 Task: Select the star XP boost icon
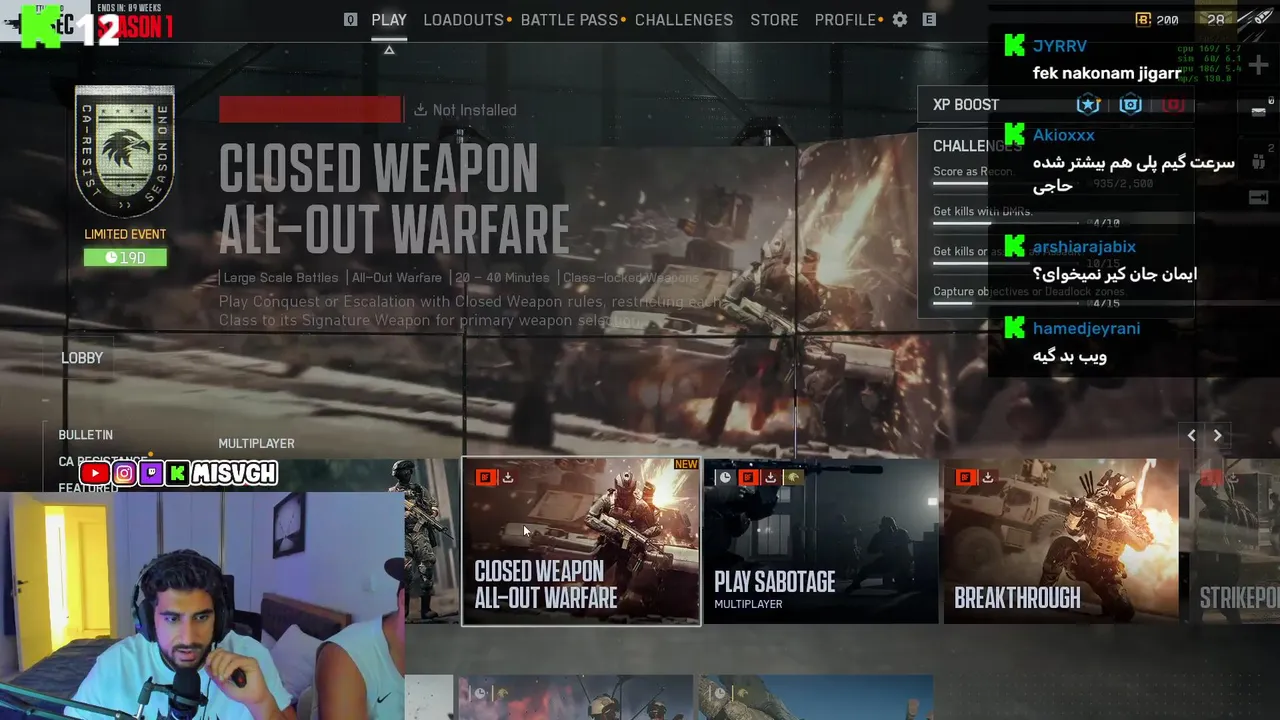1088,104
